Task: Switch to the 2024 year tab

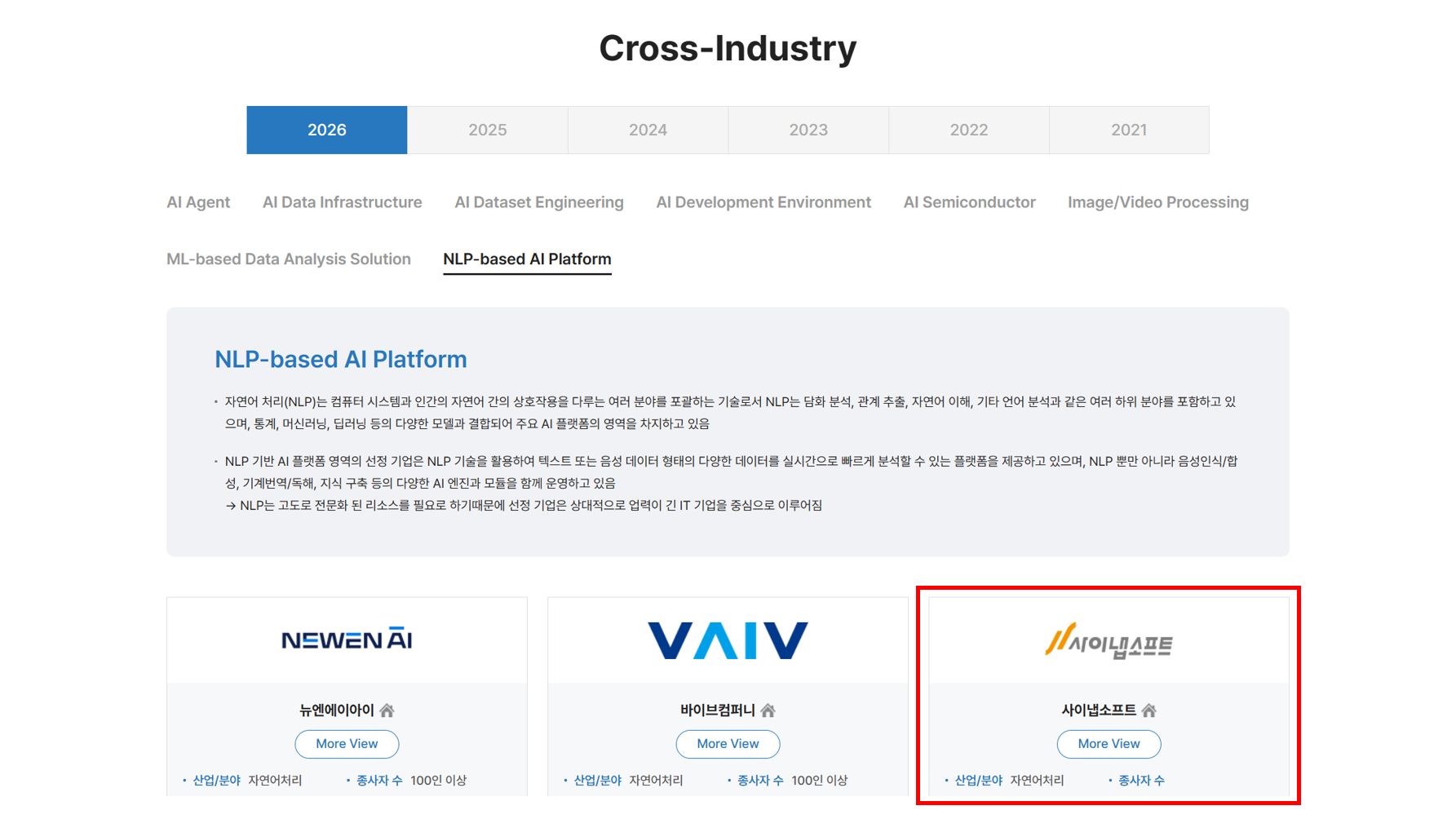Action: 648,130
